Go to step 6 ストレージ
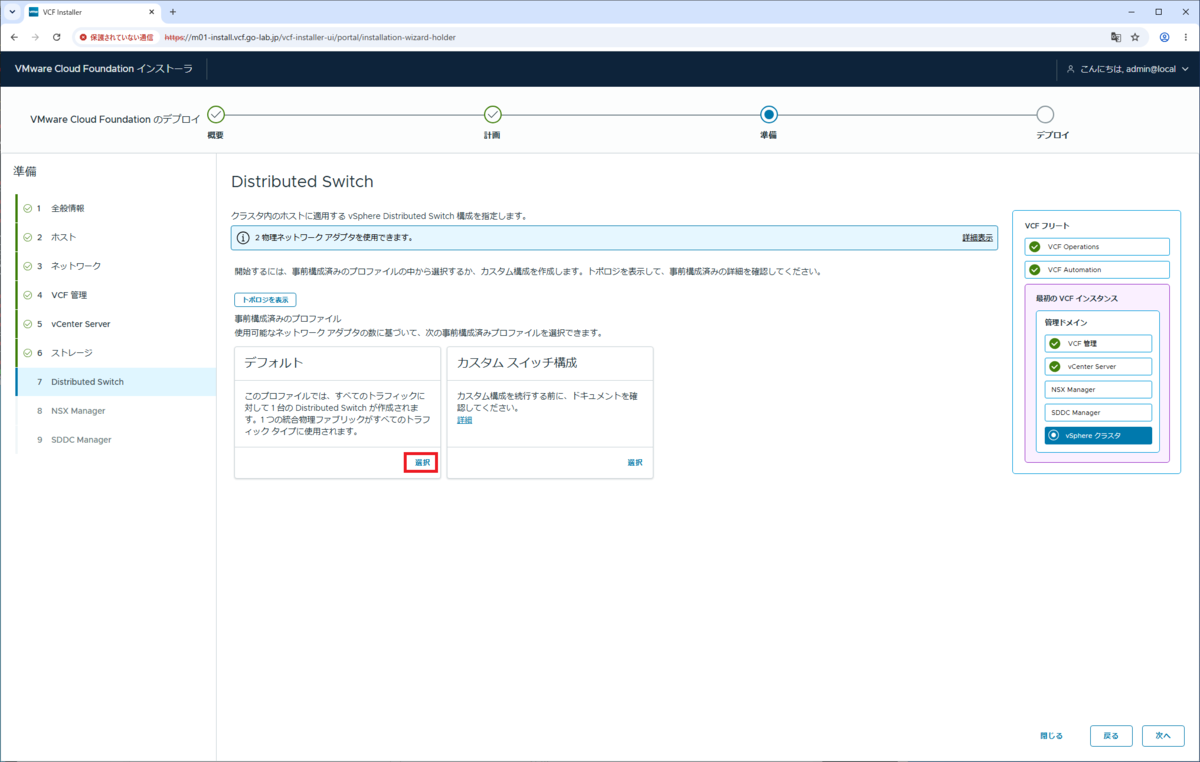1200x762 pixels. 115,353
